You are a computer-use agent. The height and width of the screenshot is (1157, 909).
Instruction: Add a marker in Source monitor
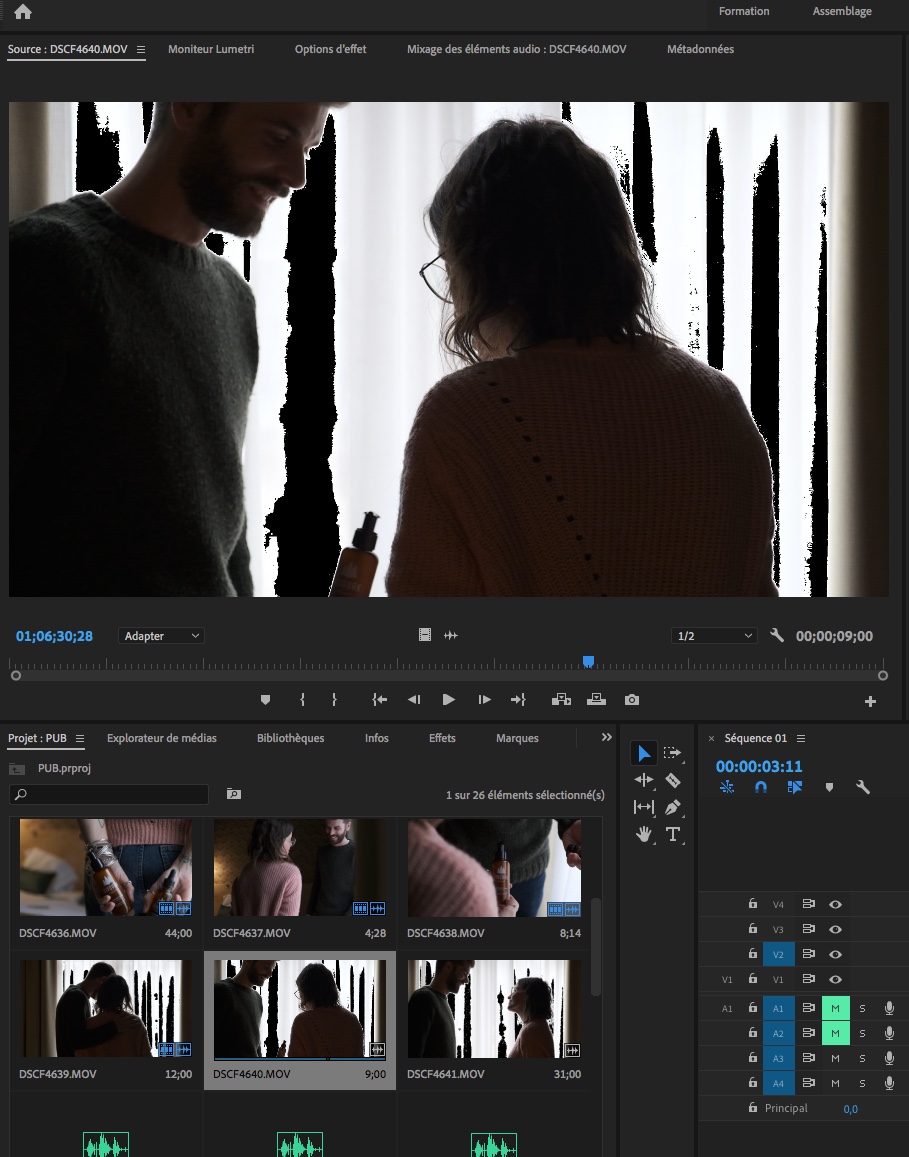point(266,700)
